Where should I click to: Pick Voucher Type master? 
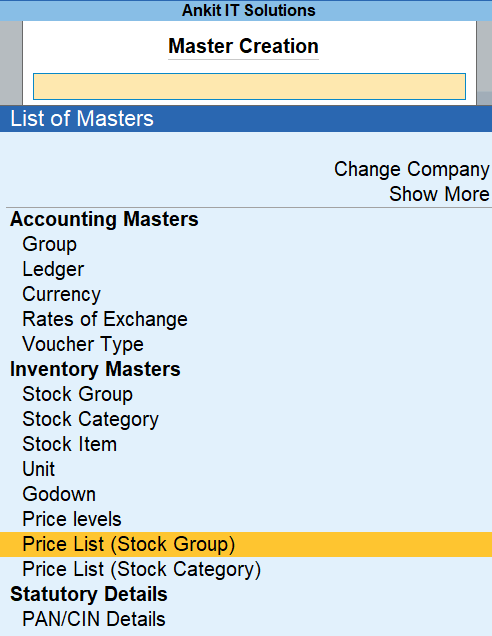[83, 344]
